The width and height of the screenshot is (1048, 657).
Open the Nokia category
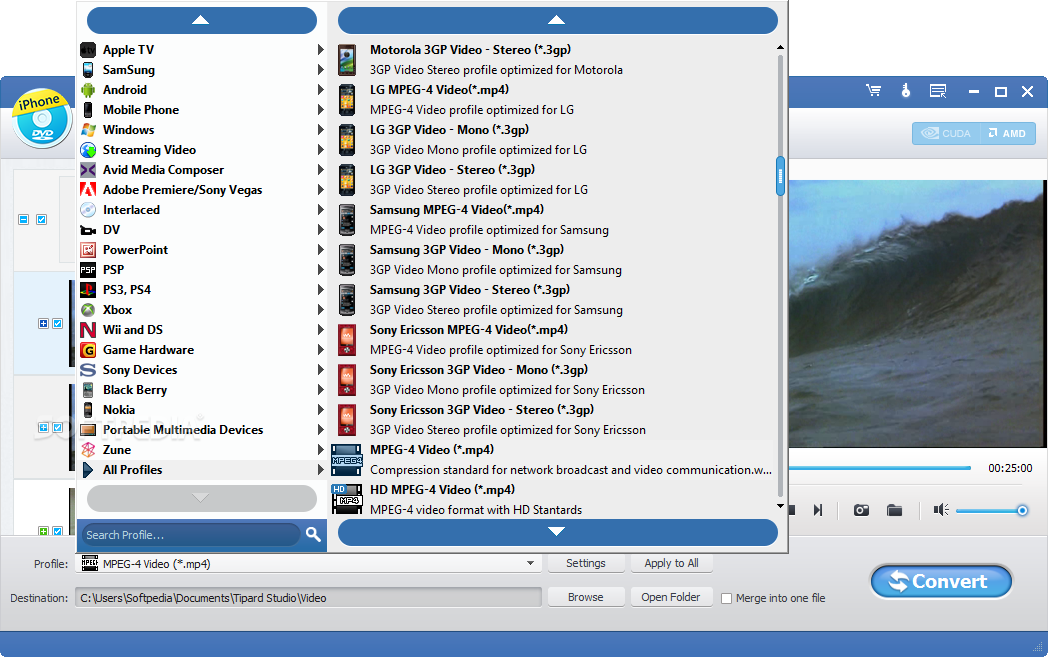[202, 410]
